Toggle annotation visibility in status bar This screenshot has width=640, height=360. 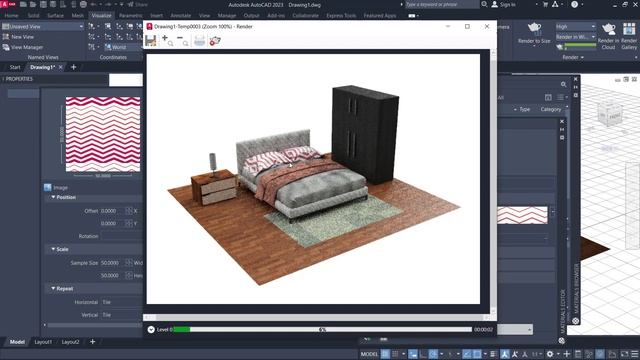pos(505,354)
